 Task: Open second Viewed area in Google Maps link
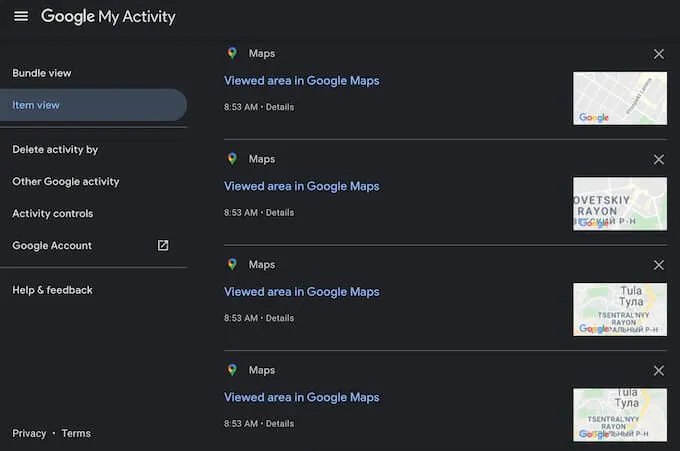pos(301,186)
